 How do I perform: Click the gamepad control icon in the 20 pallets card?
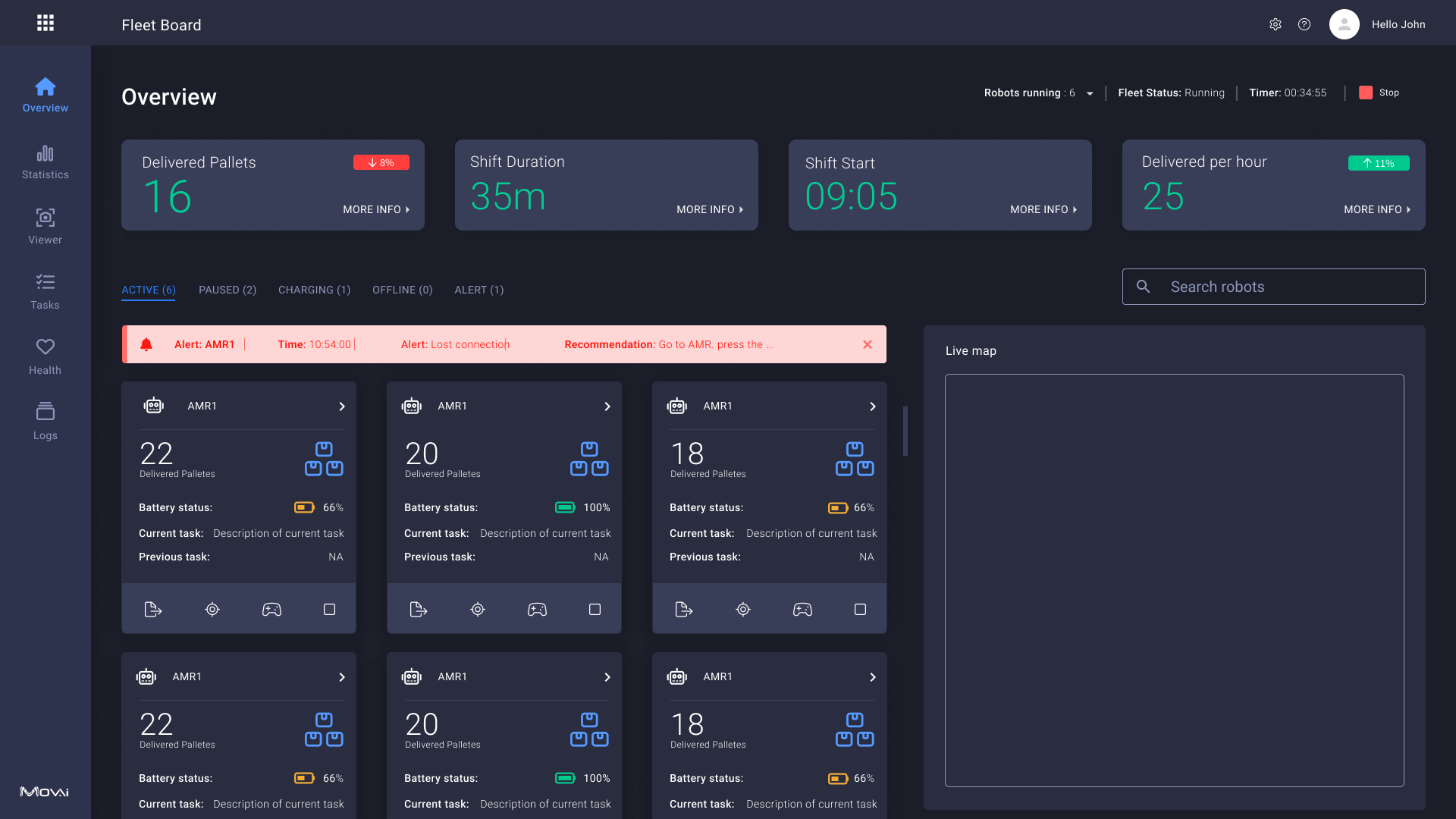click(x=537, y=609)
